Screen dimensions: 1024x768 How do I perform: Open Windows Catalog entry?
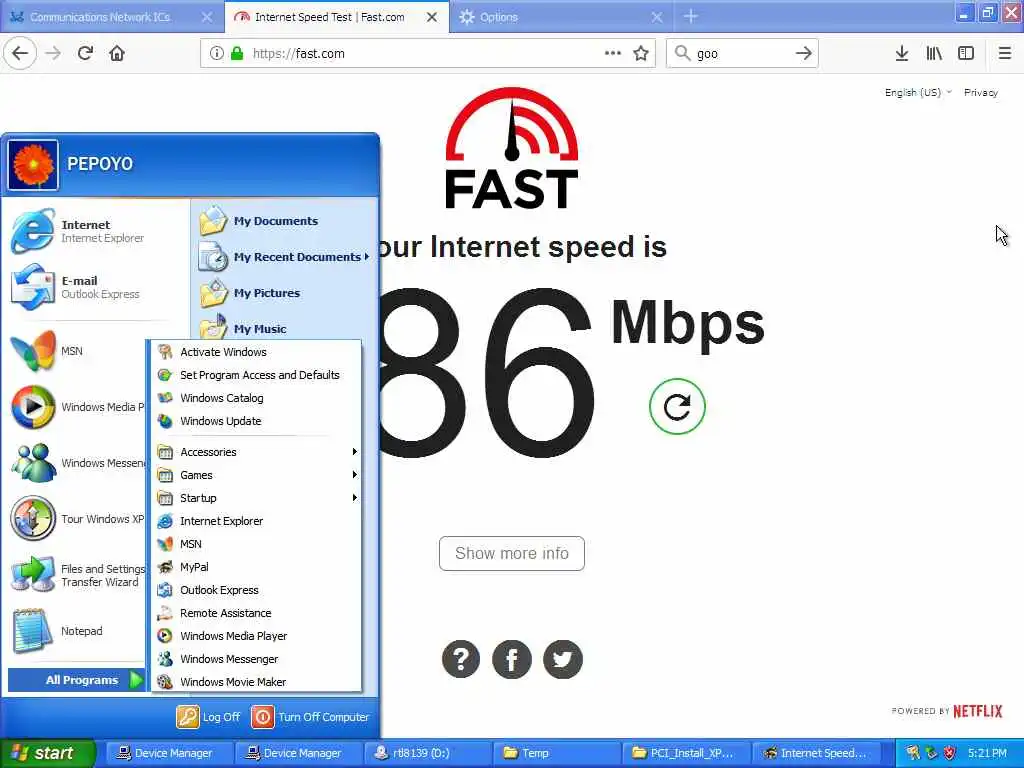257,398
